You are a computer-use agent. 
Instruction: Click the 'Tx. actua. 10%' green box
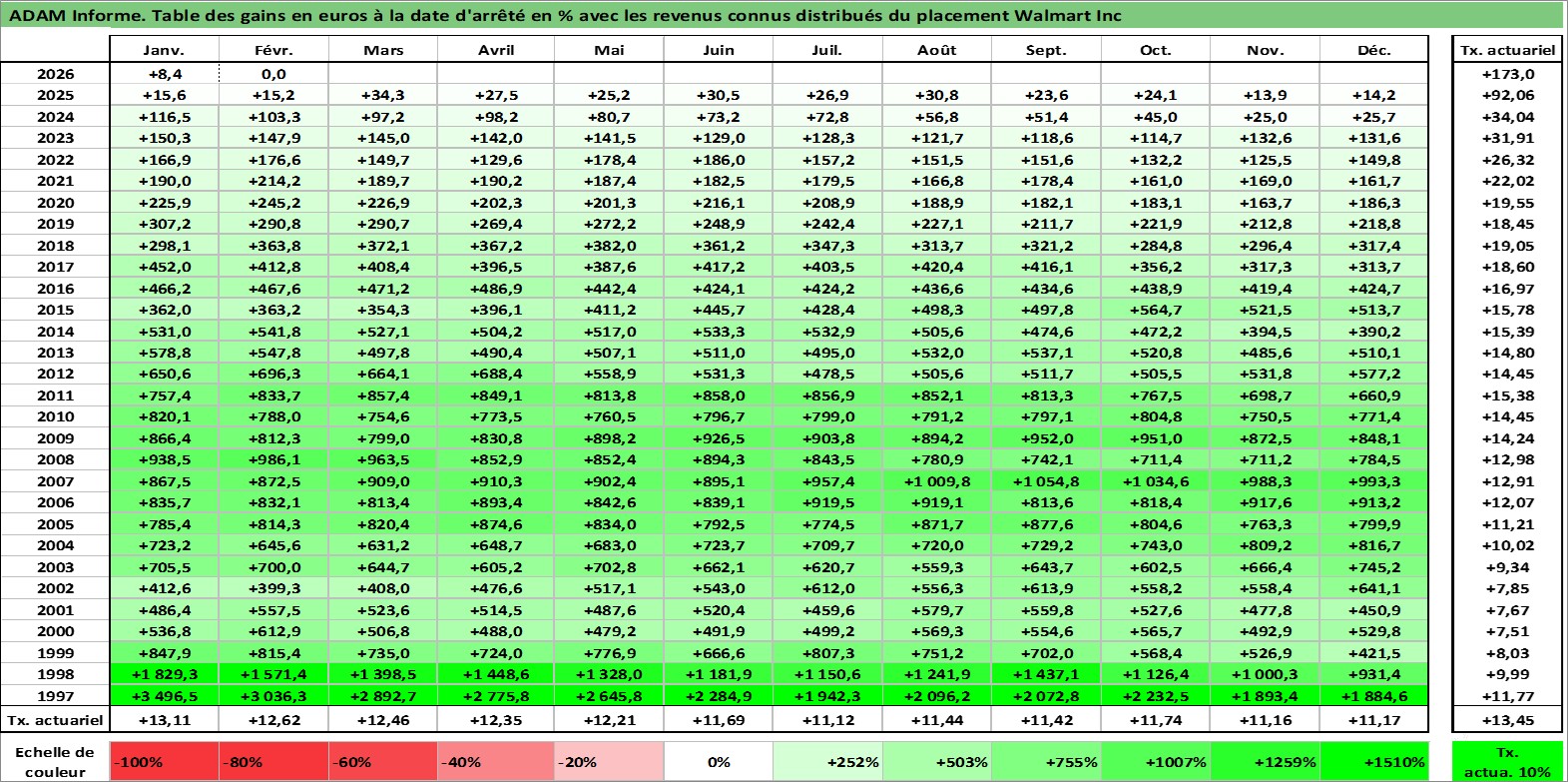tap(1507, 761)
